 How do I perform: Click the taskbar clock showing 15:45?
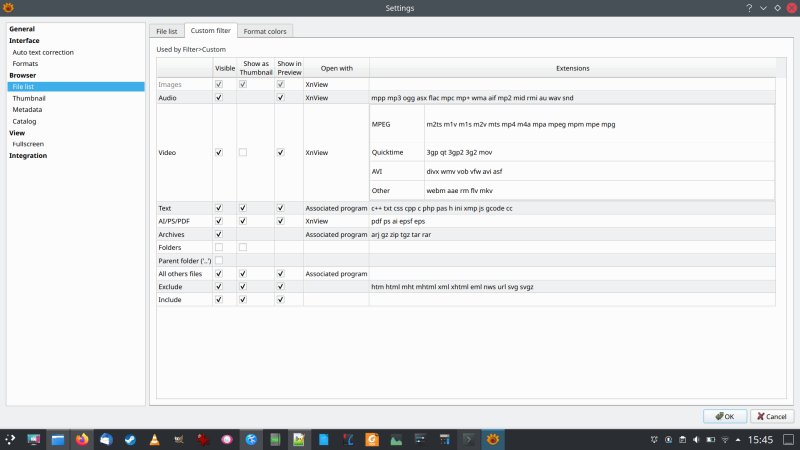coord(760,439)
